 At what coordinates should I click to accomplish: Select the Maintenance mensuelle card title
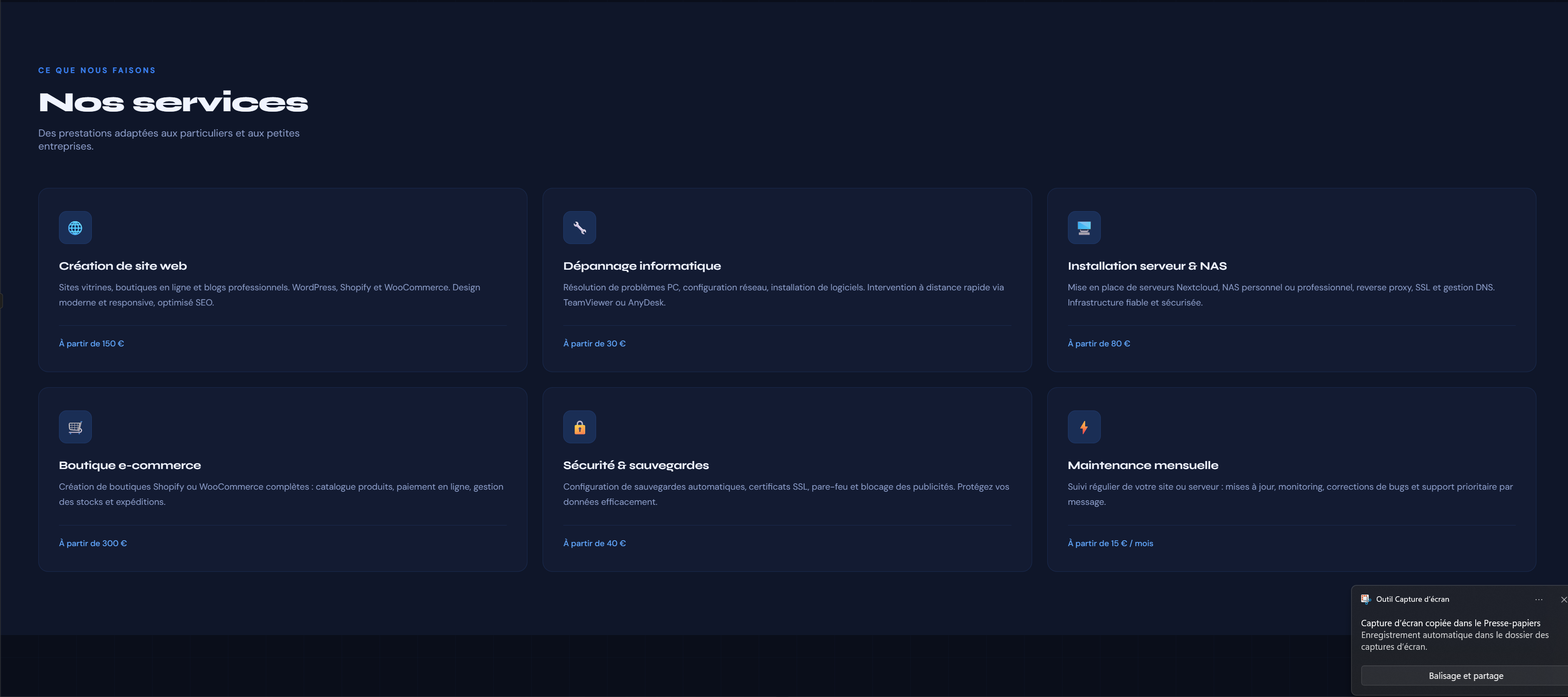click(x=1143, y=465)
